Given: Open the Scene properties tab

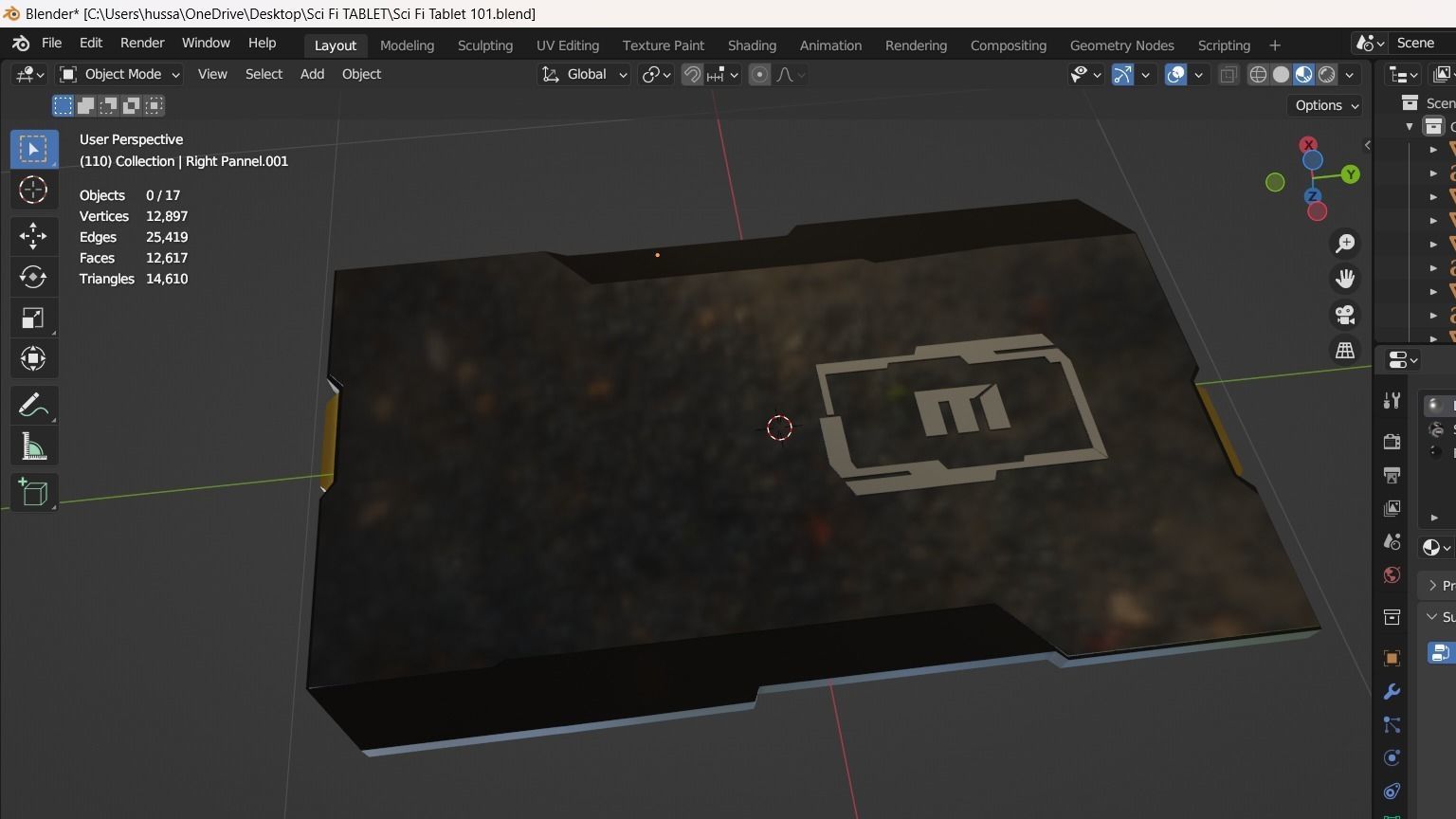Looking at the screenshot, I should (1392, 542).
